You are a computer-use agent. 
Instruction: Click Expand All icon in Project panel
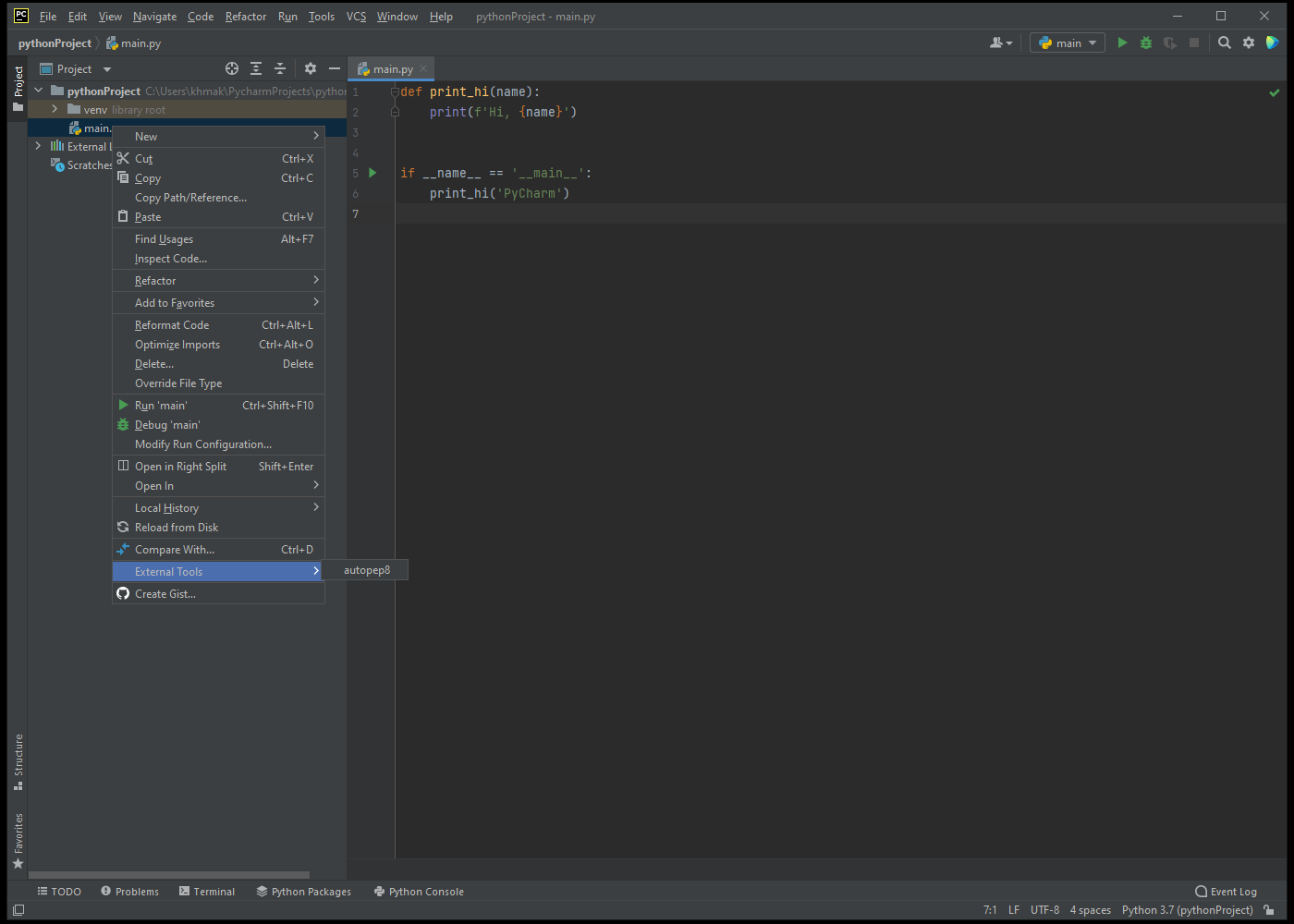[256, 68]
